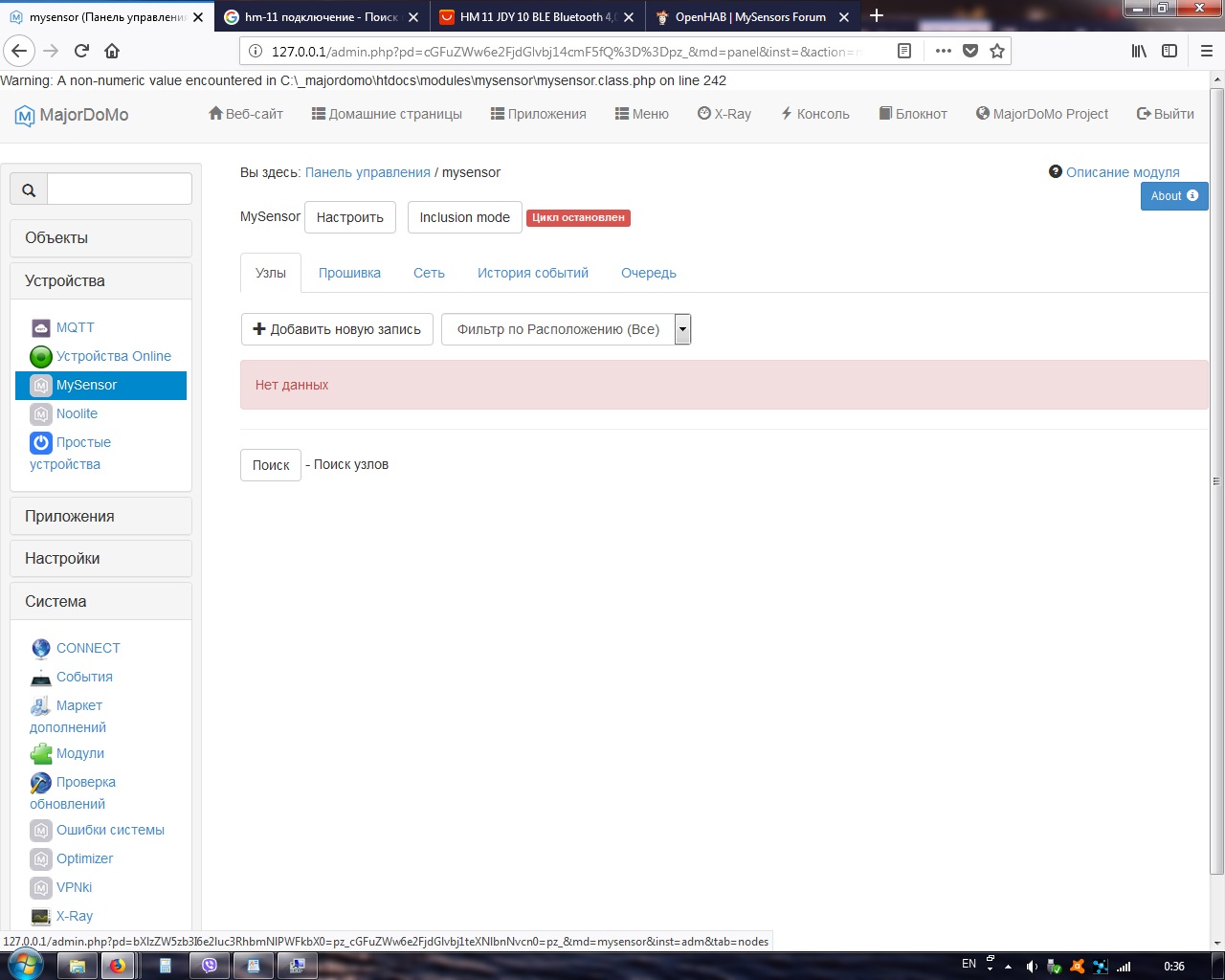Save the page to Pocket
This screenshot has height=980, width=1225.
[x=970, y=51]
